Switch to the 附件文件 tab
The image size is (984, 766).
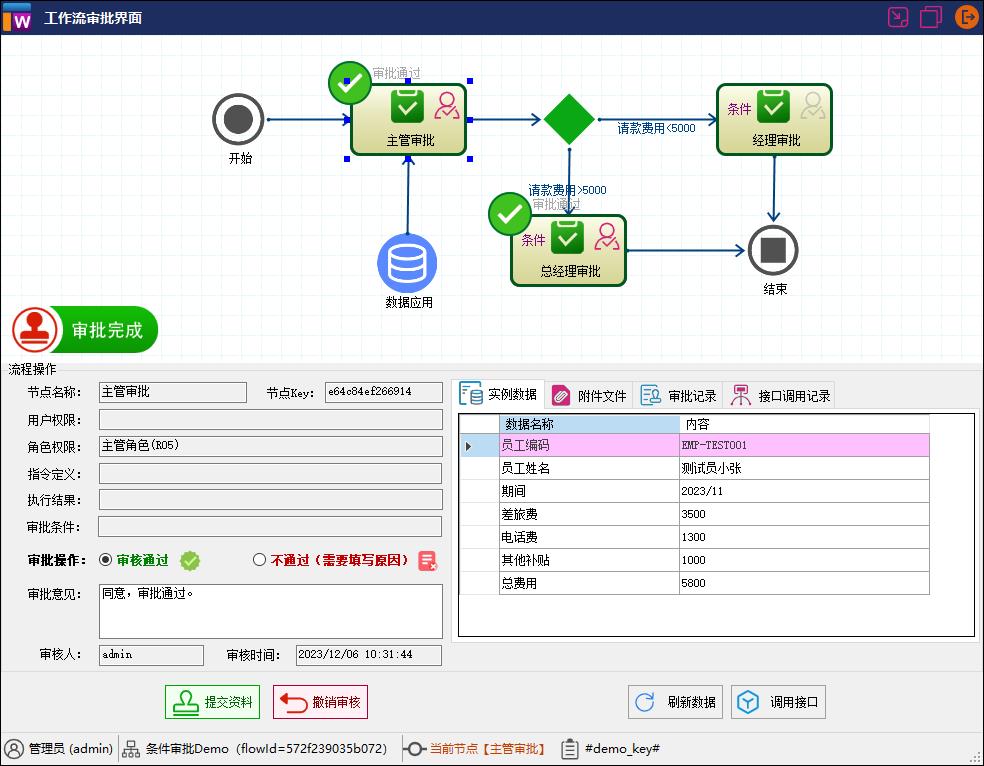[590, 396]
